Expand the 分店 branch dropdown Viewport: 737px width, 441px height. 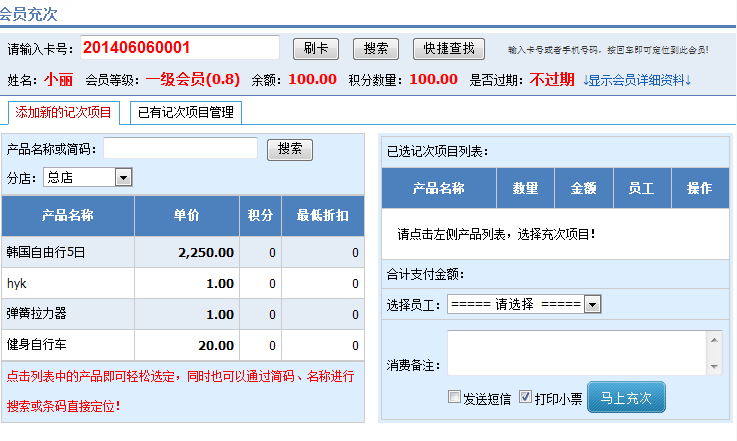pos(123,177)
